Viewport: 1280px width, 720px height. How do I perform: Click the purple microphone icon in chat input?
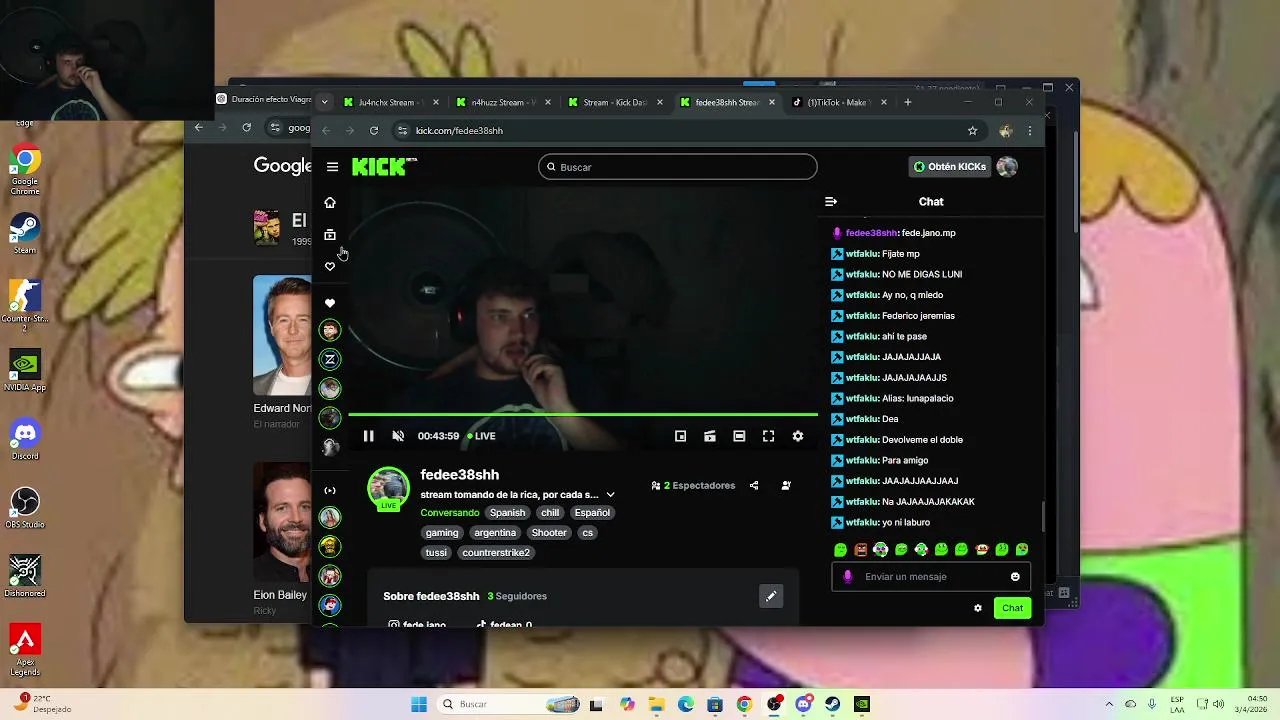tap(848, 576)
